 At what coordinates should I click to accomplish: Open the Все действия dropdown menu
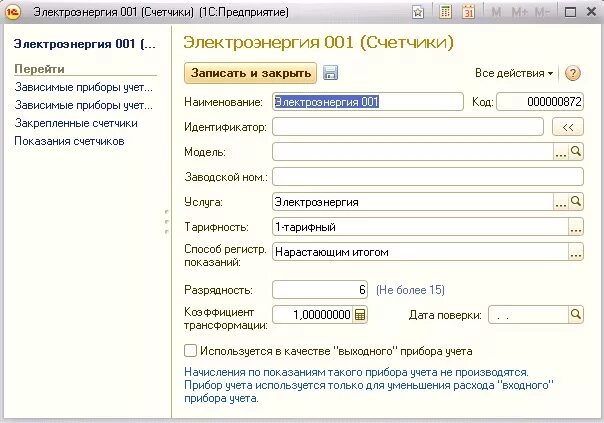click(514, 73)
